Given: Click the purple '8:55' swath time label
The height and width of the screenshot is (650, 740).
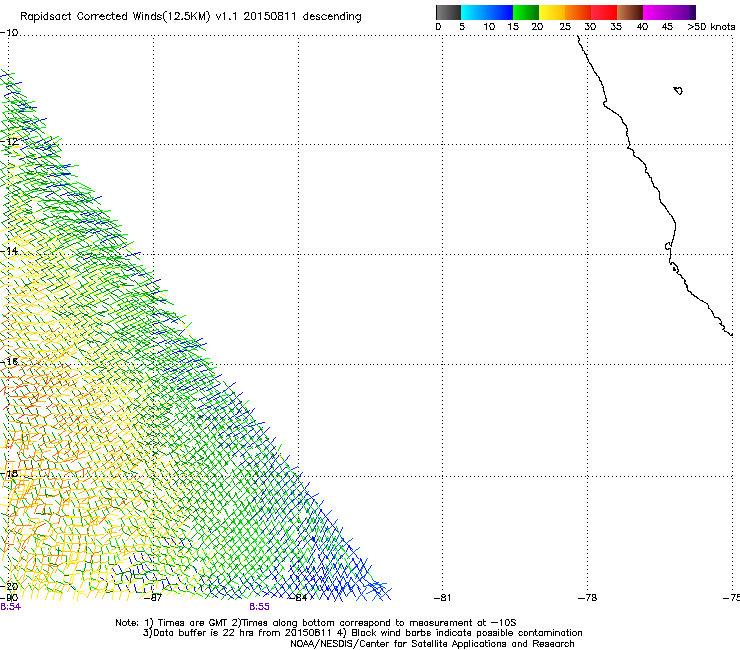Looking at the screenshot, I should [x=259, y=607].
